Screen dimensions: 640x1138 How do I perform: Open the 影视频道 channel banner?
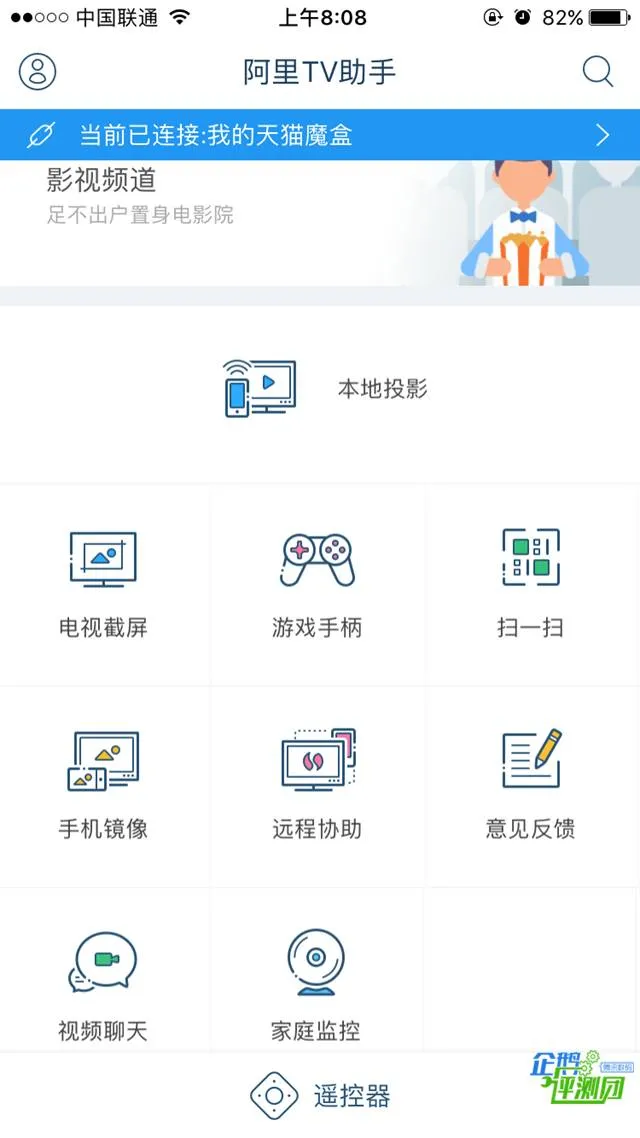point(320,223)
